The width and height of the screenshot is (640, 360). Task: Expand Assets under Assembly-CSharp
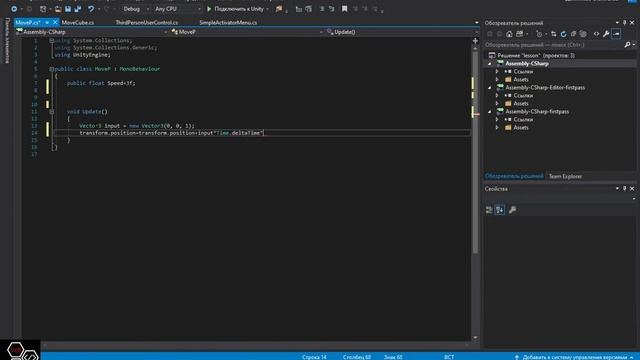coord(497,80)
